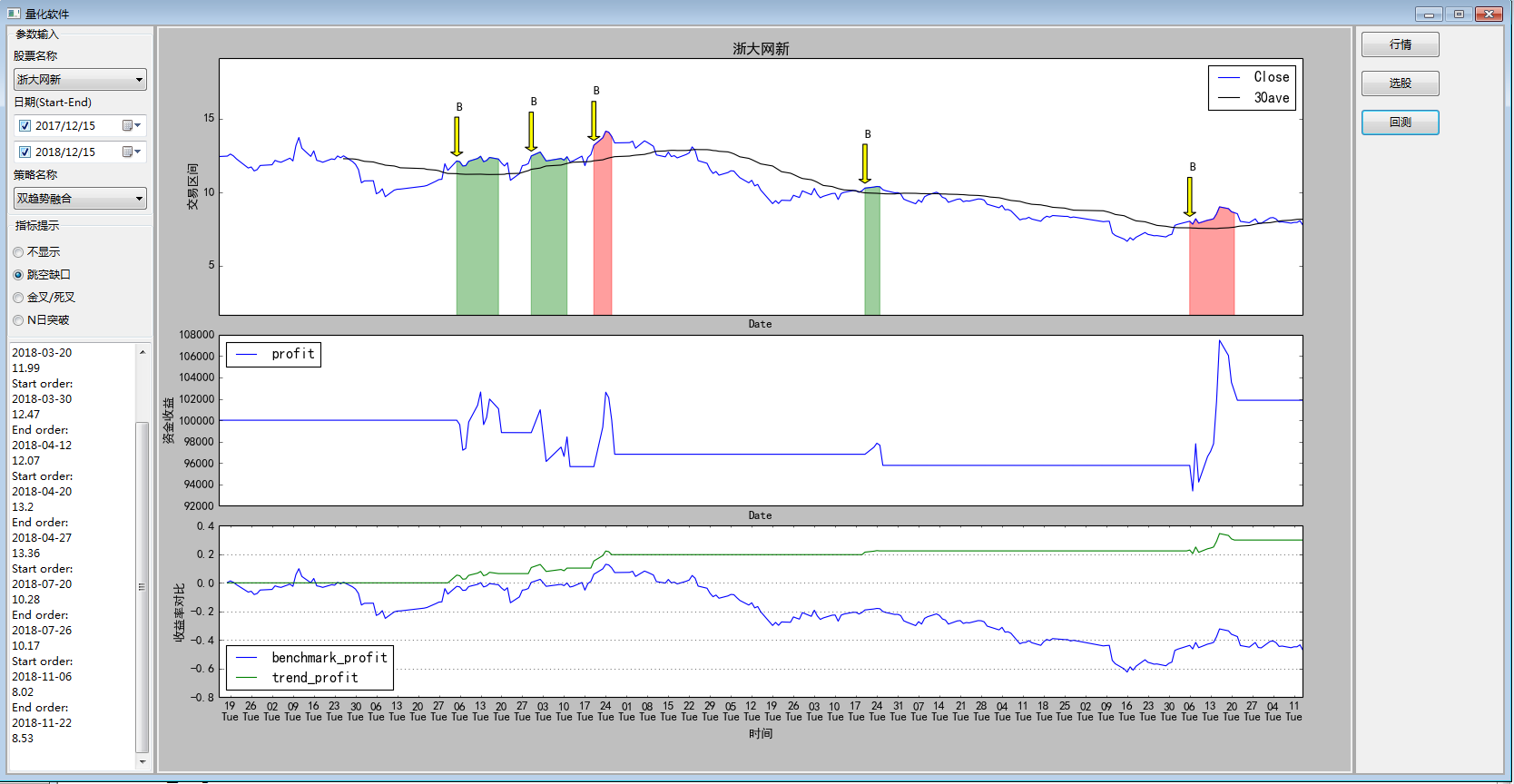This screenshot has height=784, width=1514.
Task: Click the 30ave legend entry in price chart
Action: coord(1253,98)
